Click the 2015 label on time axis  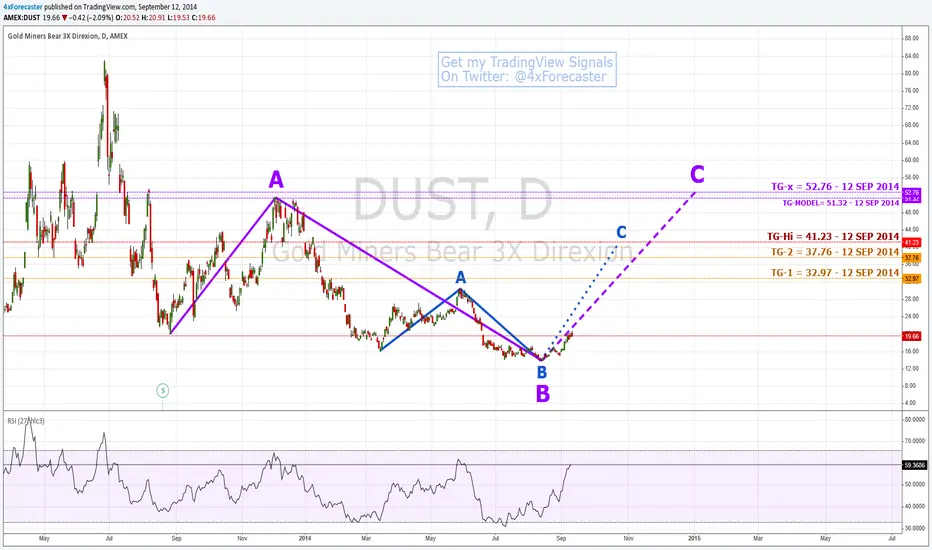(x=694, y=538)
